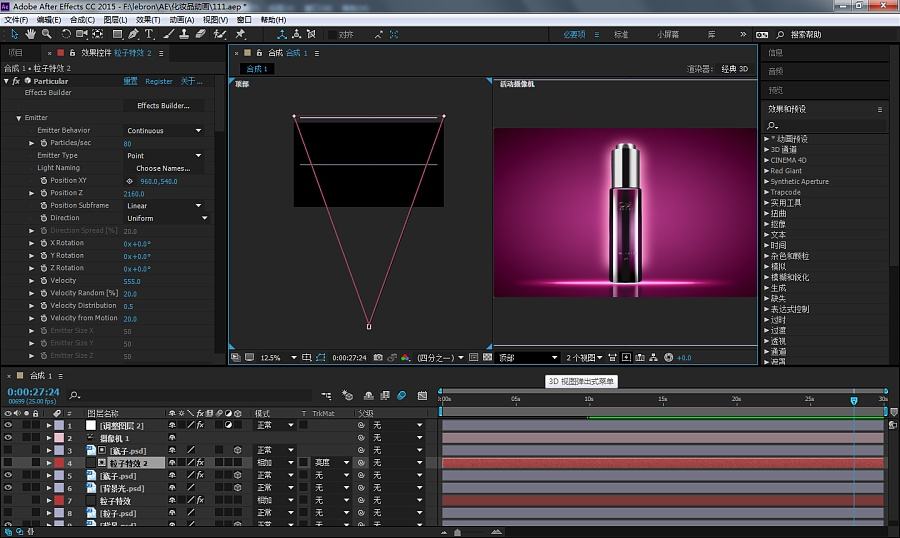Toggle the hide shy layers icon
Viewport: 900px width, 538px height.
(x=368, y=396)
